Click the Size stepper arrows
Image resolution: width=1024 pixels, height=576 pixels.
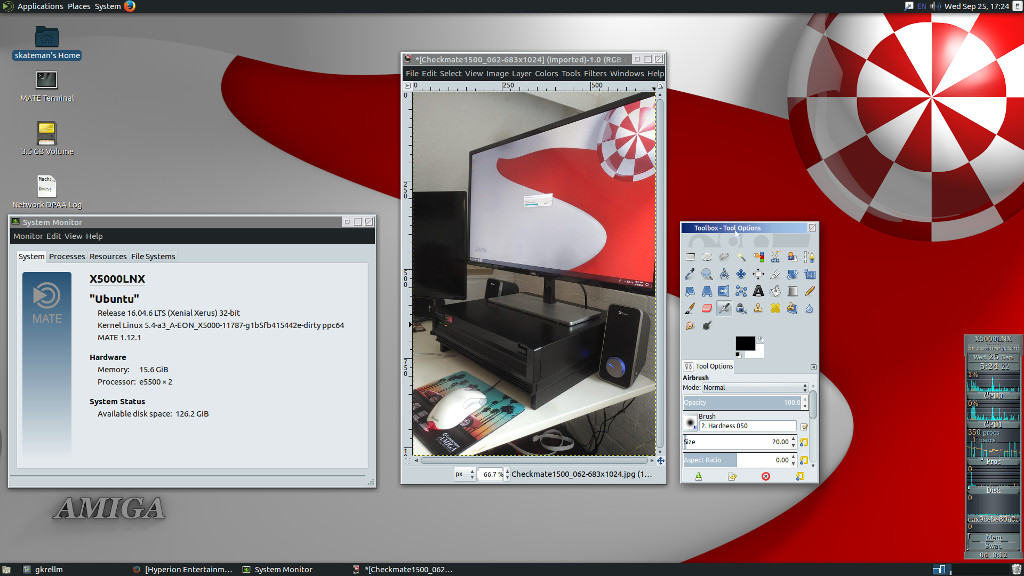pos(793,441)
